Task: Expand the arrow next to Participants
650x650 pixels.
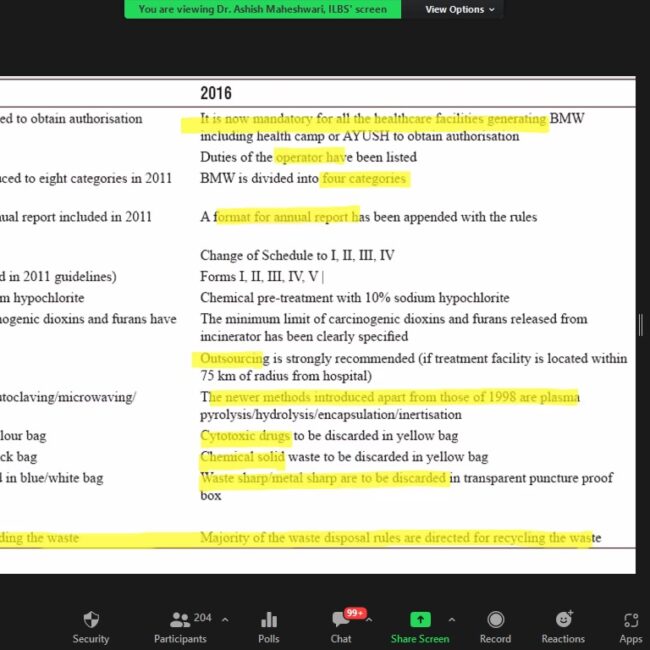Action: pos(223,619)
